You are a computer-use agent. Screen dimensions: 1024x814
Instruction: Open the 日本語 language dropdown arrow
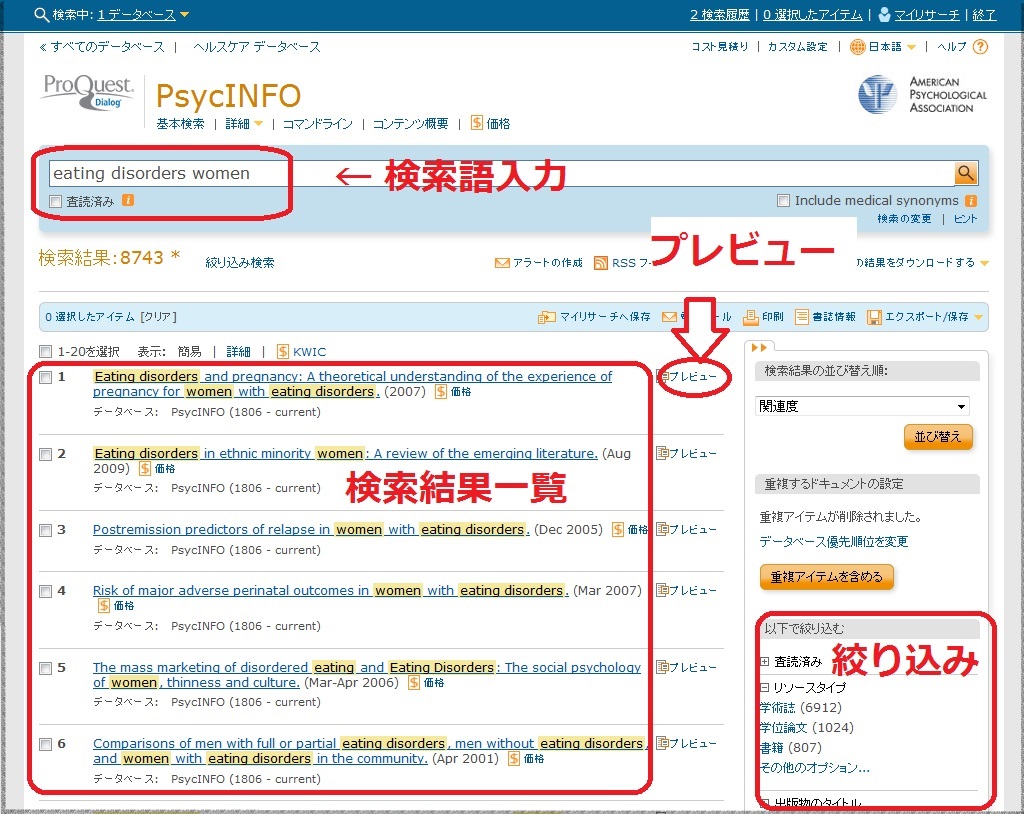click(x=912, y=47)
